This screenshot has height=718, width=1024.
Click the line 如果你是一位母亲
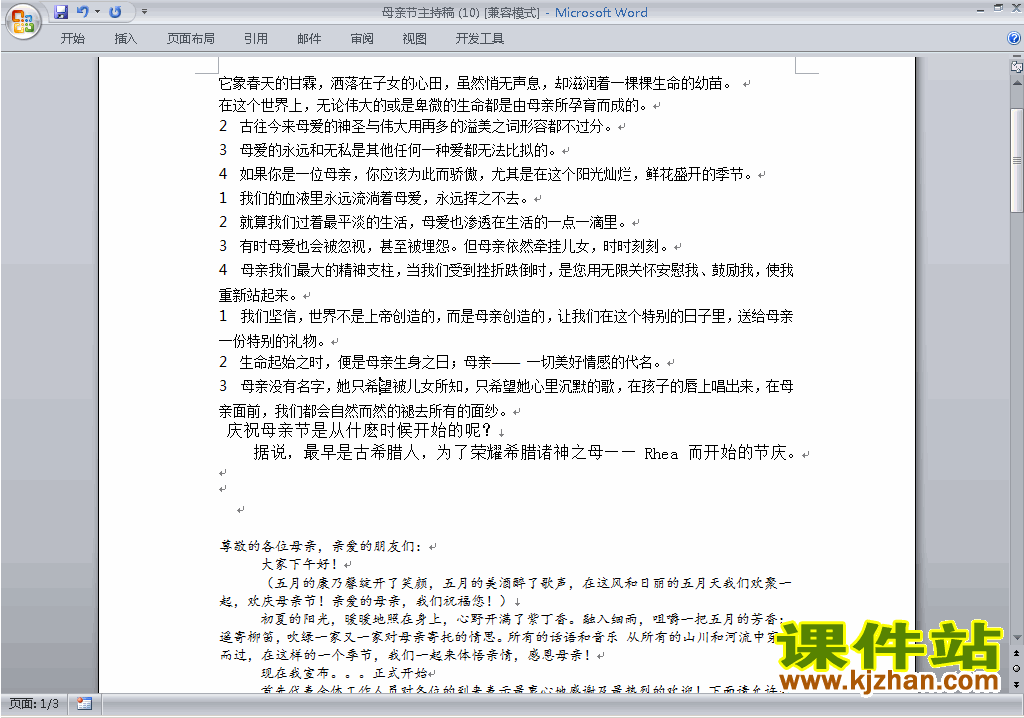pyautogui.click(x=485, y=174)
